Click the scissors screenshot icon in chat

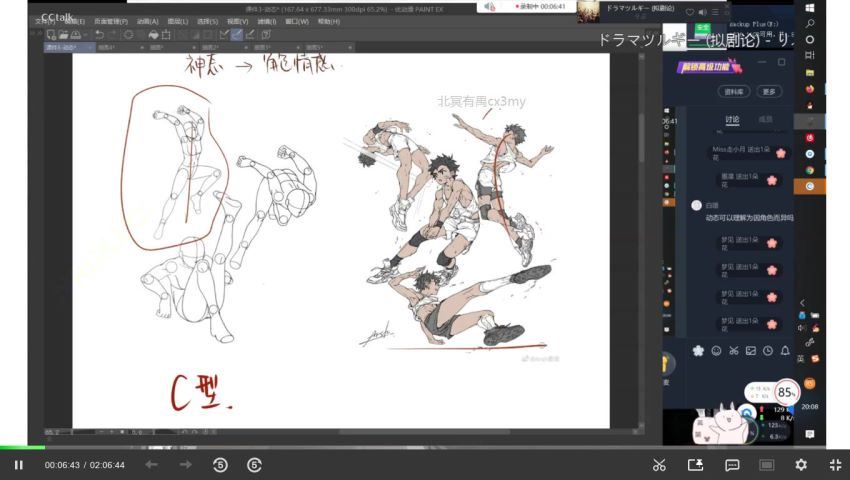(733, 351)
